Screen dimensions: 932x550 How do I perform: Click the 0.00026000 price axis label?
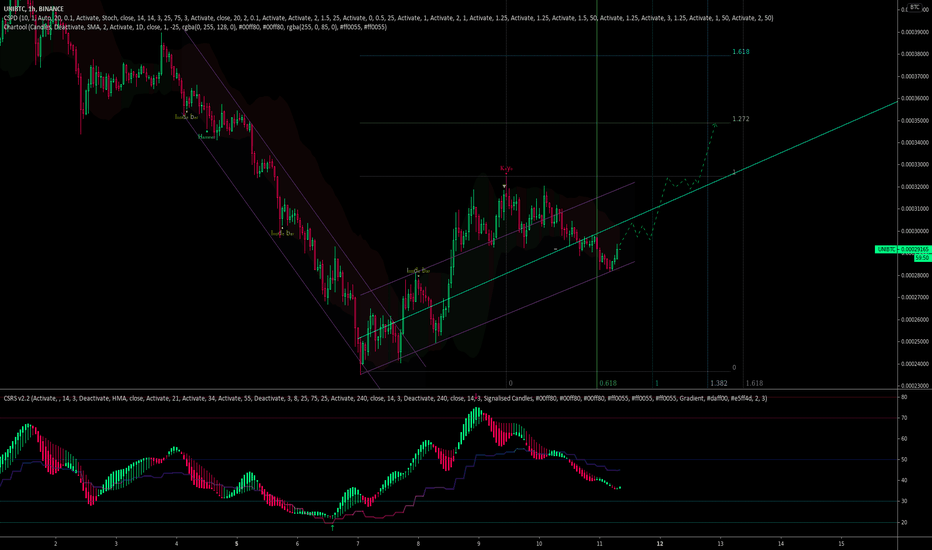[914, 320]
